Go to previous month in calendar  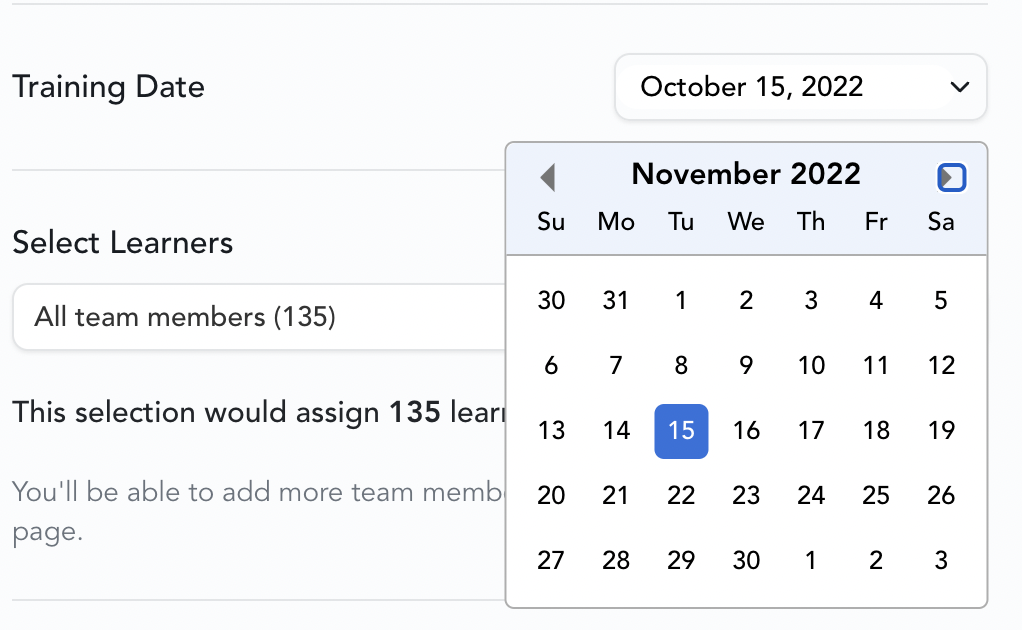pos(548,177)
